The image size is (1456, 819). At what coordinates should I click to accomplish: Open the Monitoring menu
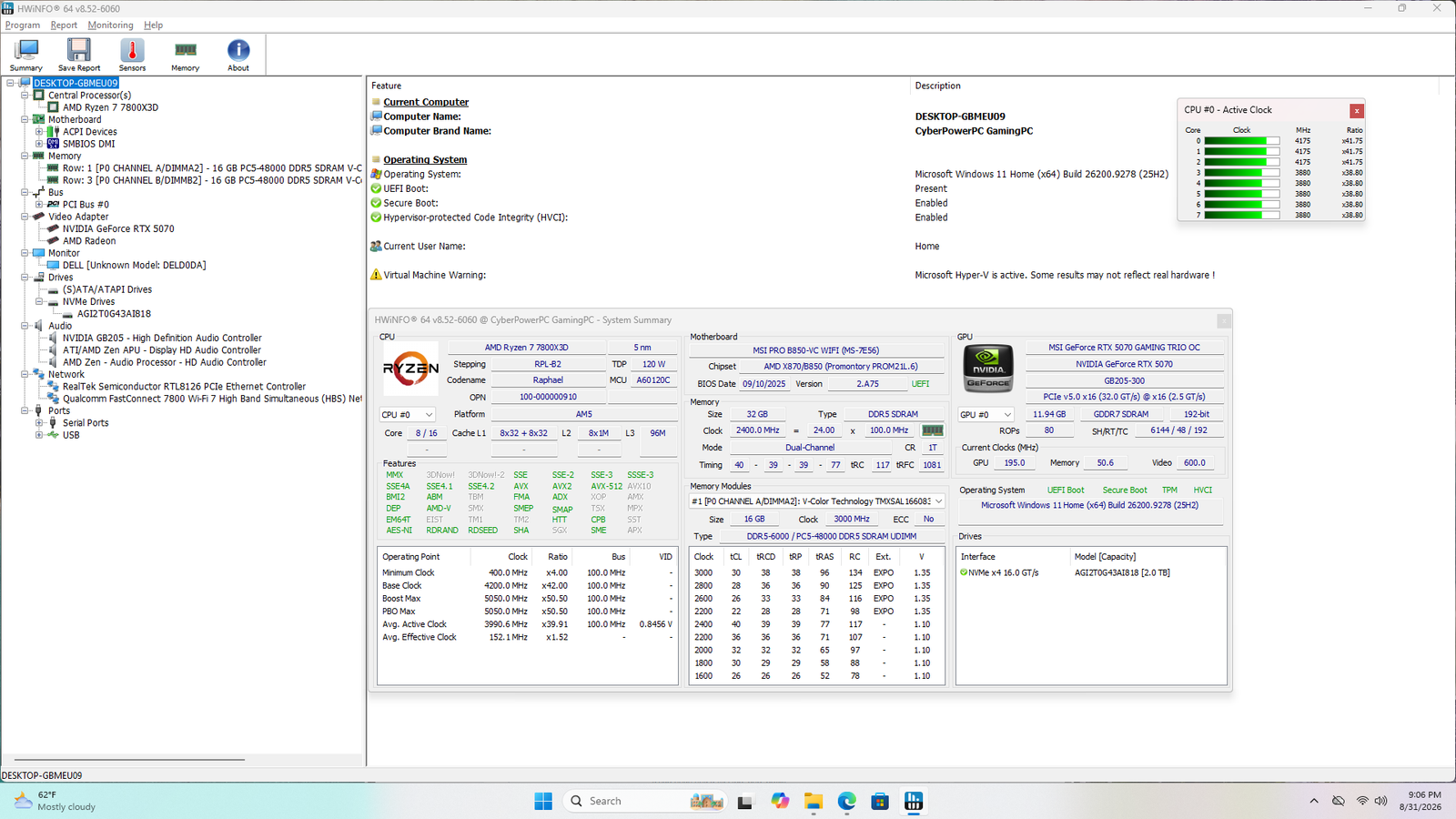[x=110, y=25]
